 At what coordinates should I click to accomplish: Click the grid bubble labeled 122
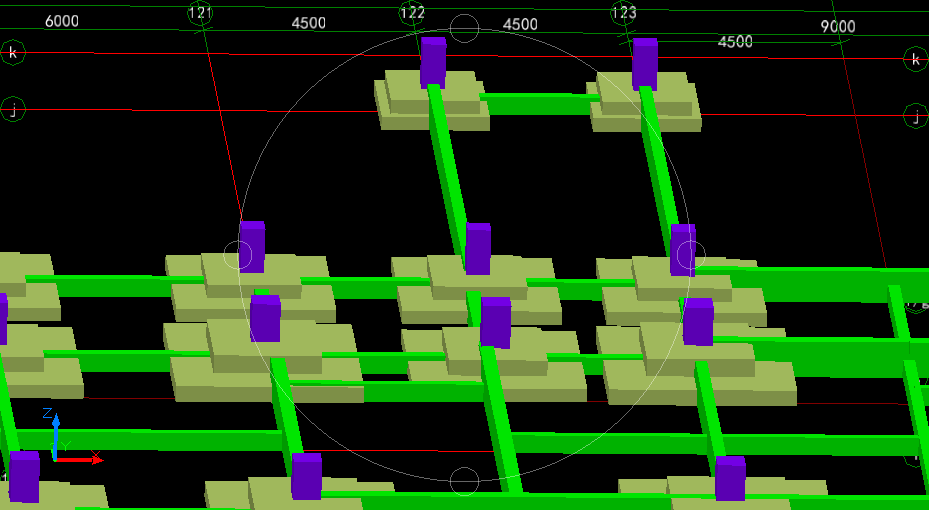[x=412, y=13]
